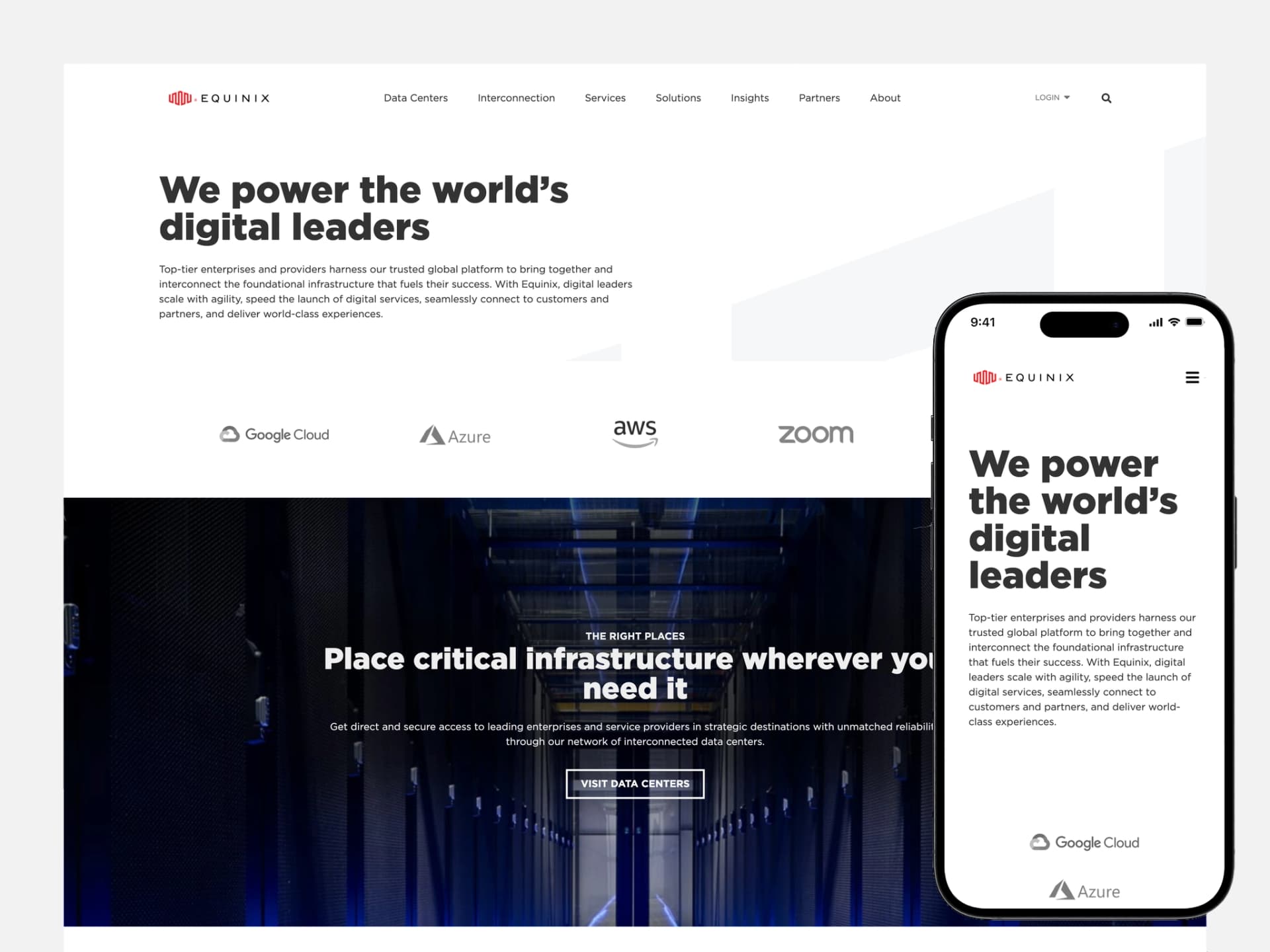Expand the Interconnection menu item
Screen dimensions: 1270x952
pyautogui.click(x=516, y=97)
